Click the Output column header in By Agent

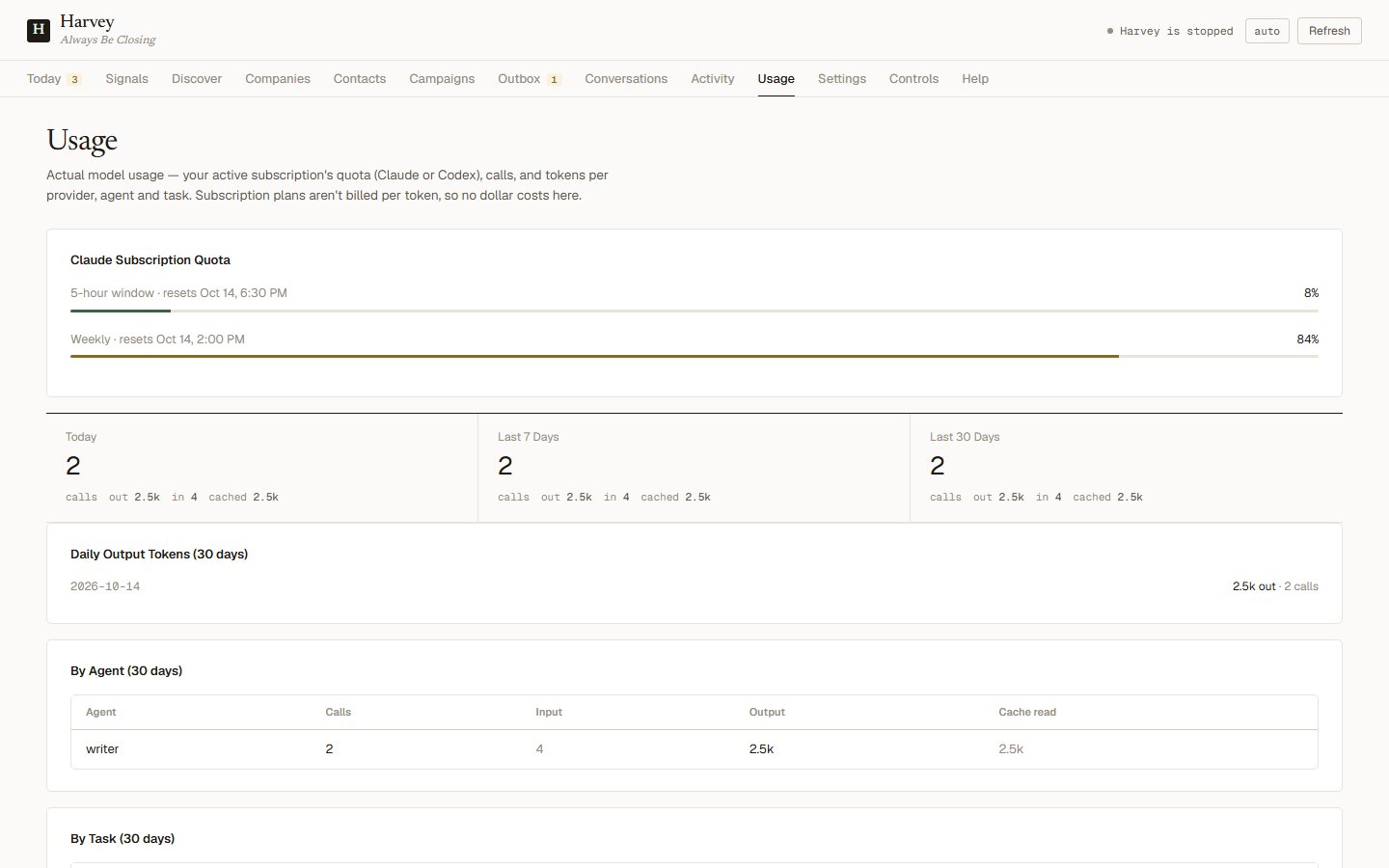coord(767,713)
